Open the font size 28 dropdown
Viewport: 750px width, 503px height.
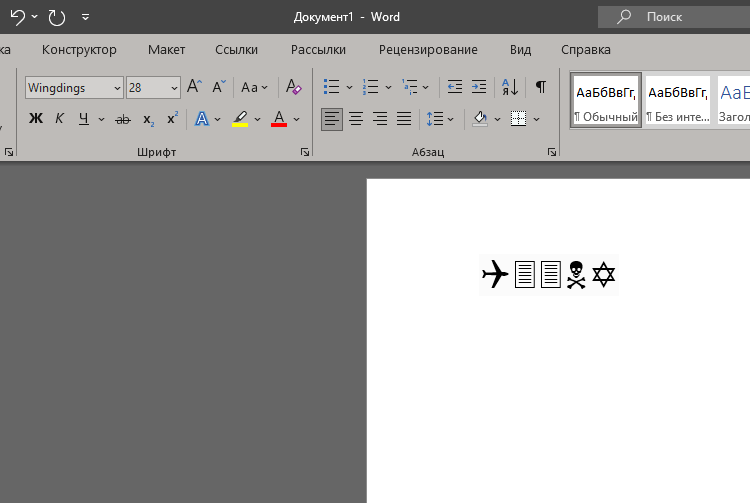point(174,88)
